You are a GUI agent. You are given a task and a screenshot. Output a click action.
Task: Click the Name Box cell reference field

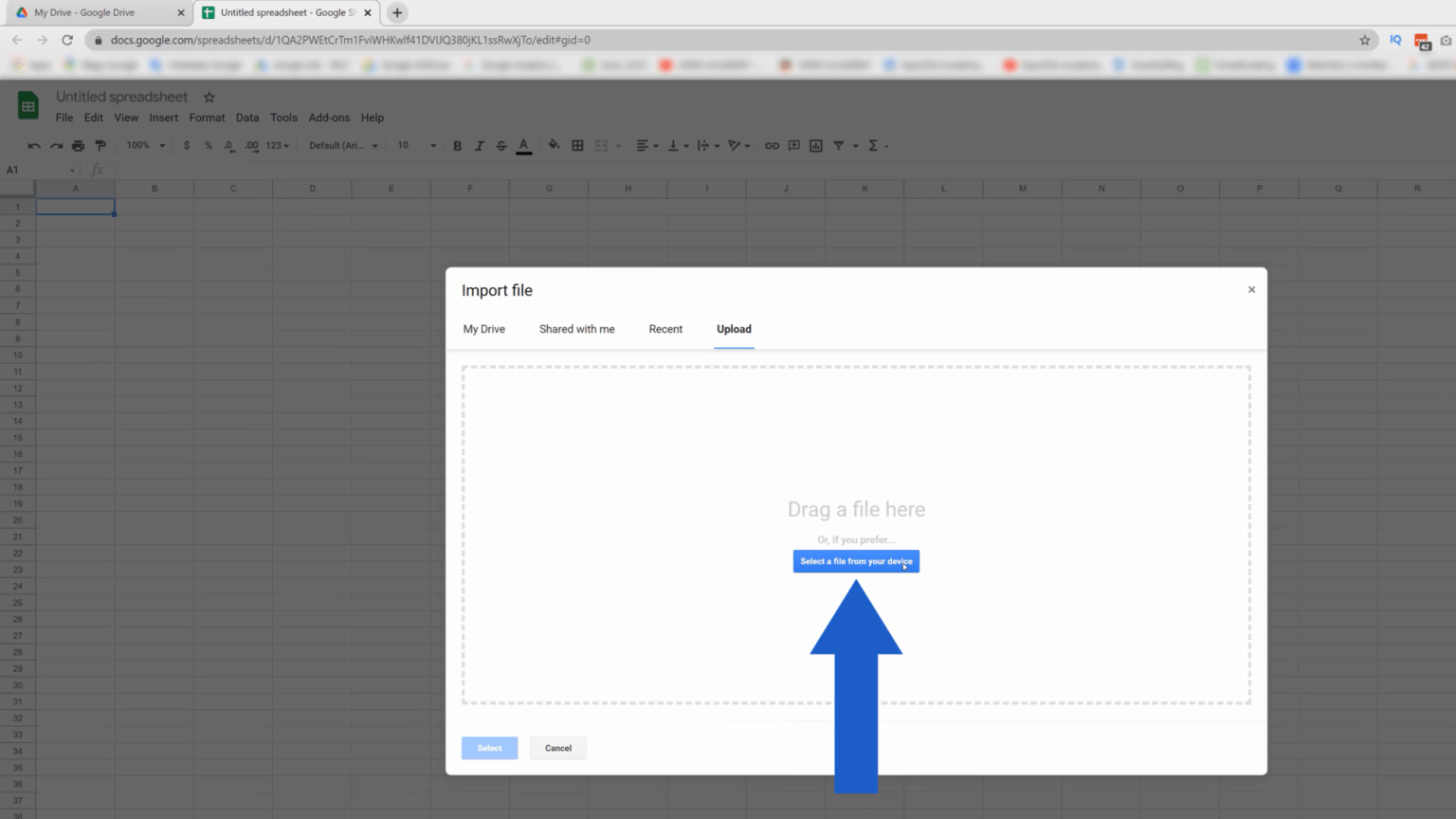click(34, 169)
